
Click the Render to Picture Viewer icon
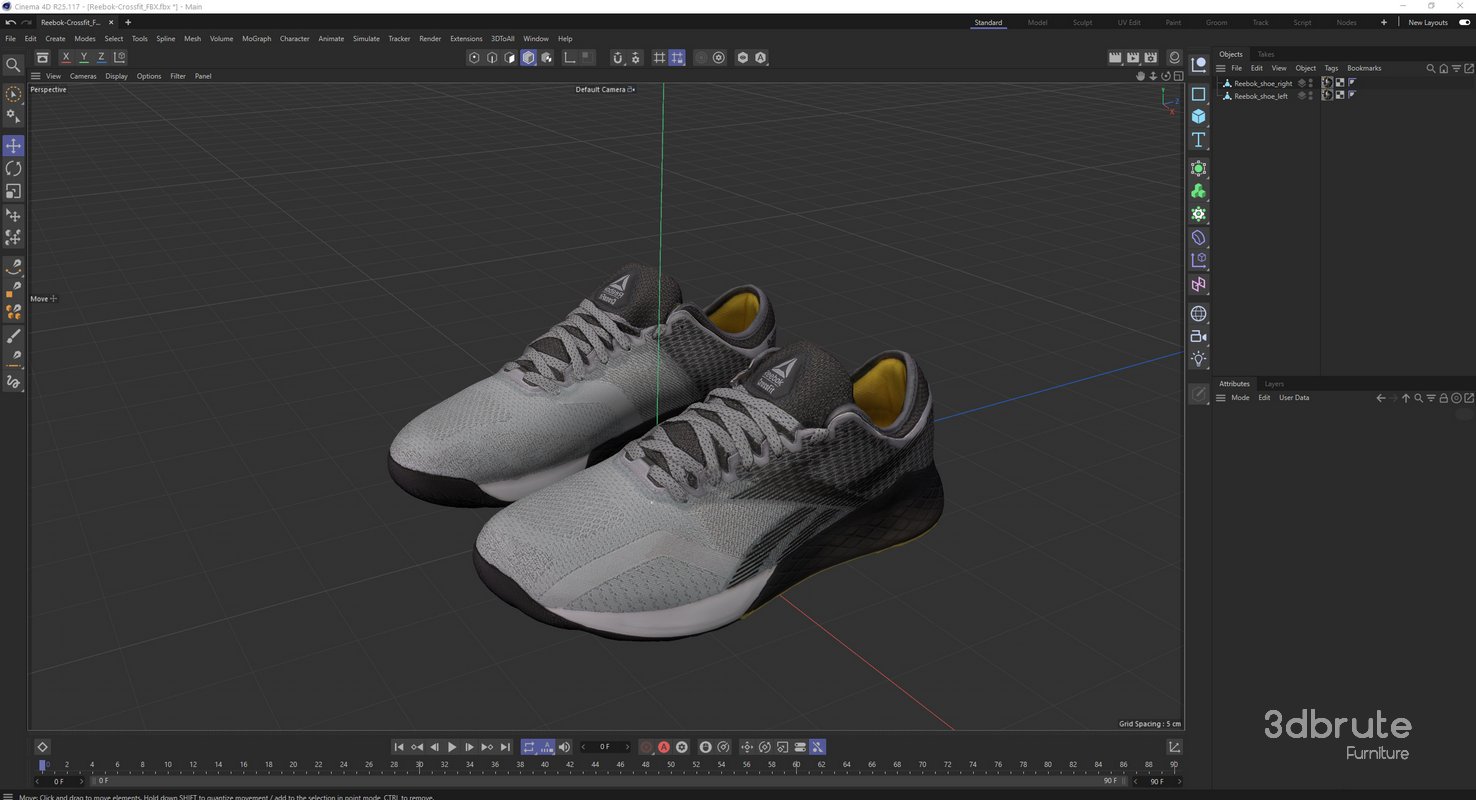click(x=1133, y=57)
